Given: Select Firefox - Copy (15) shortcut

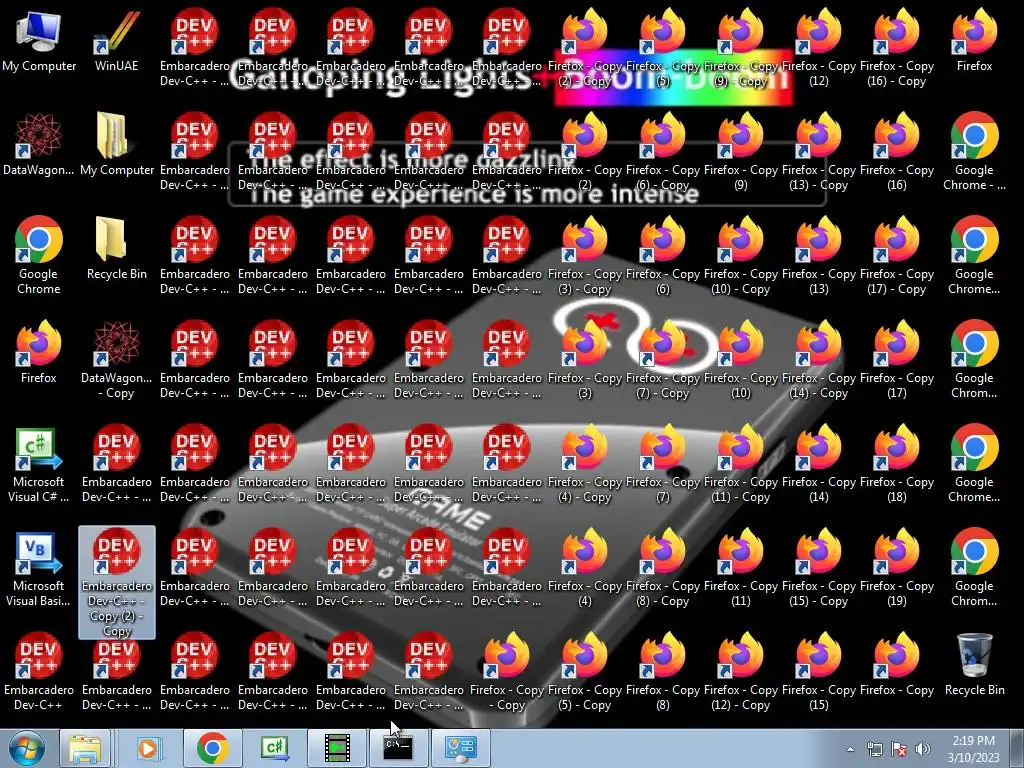Looking at the screenshot, I should point(818,671).
